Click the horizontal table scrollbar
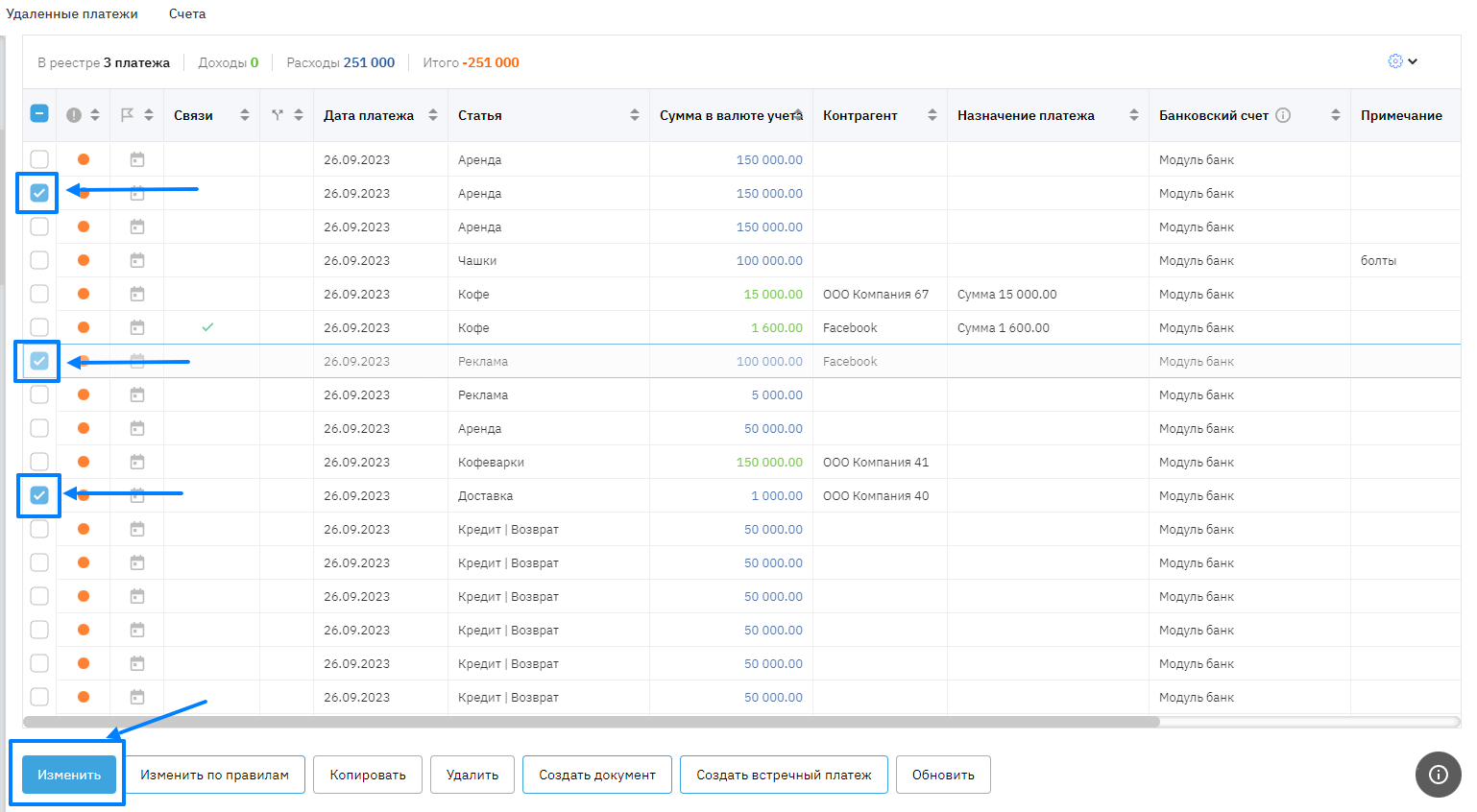This screenshot has height=812, width=1477. (591, 722)
